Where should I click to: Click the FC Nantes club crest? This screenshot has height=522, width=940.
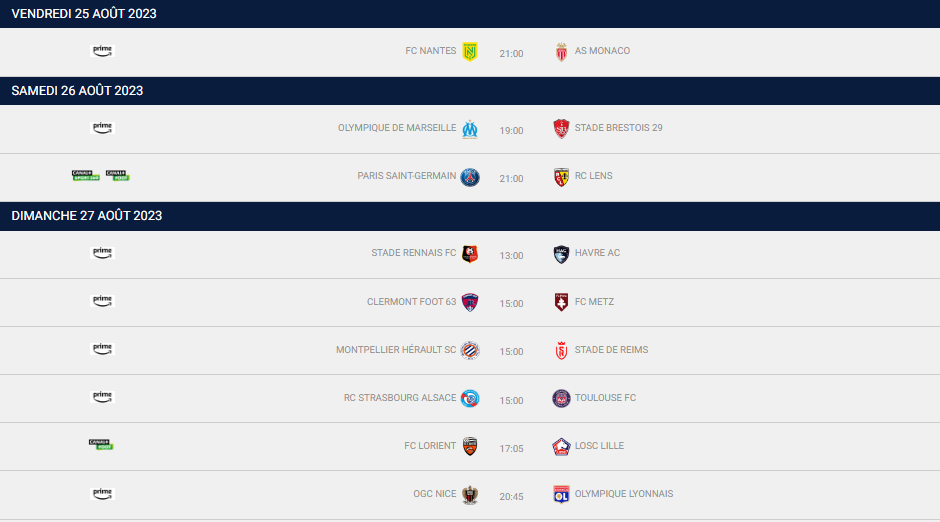click(470, 52)
